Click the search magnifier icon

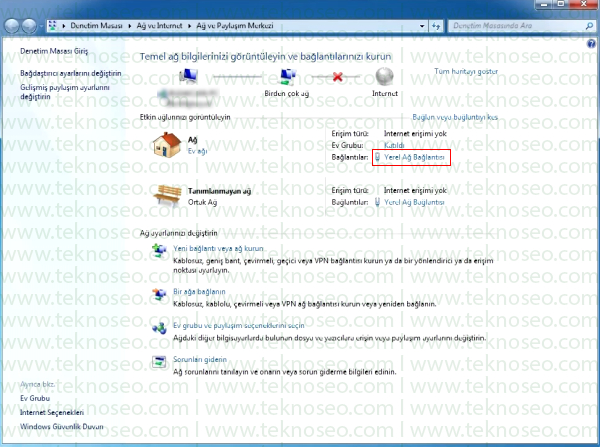589,26
